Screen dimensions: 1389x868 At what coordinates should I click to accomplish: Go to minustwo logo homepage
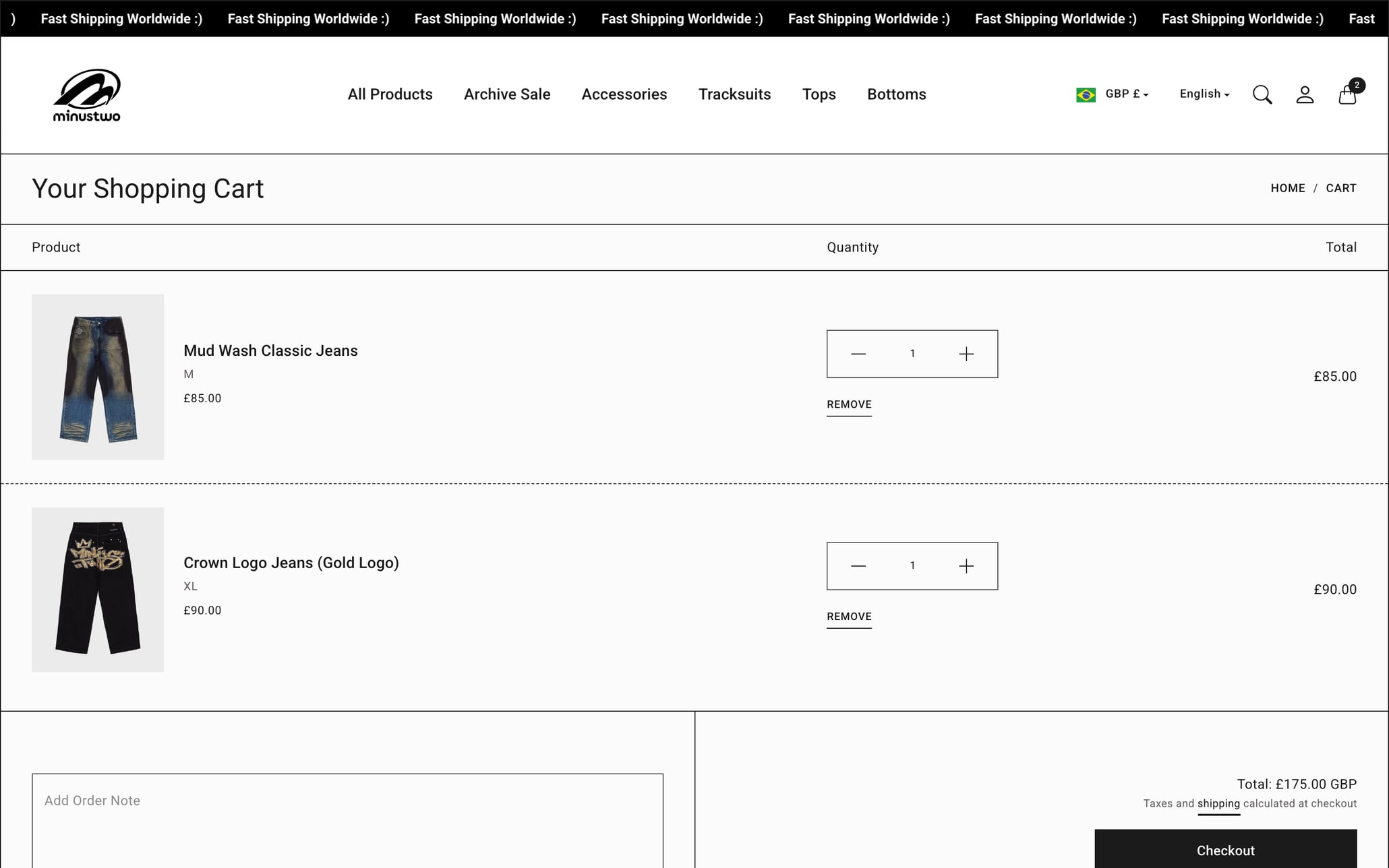pyautogui.click(x=87, y=95)
